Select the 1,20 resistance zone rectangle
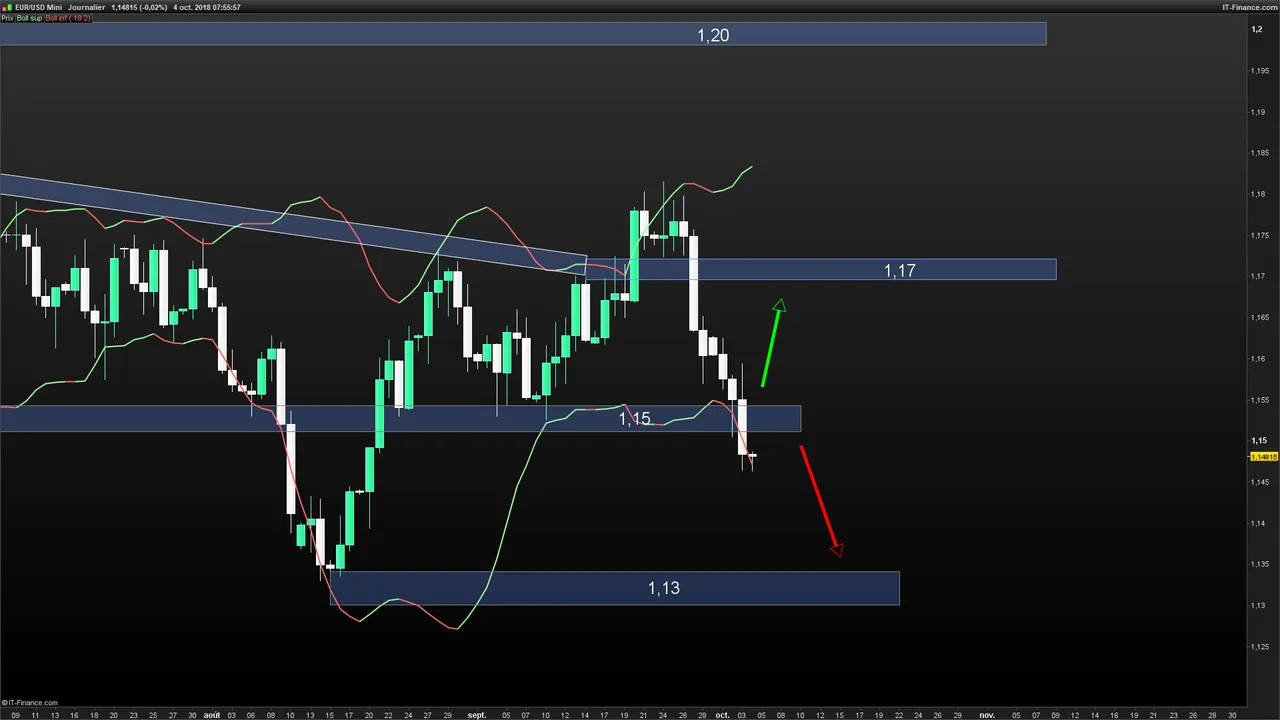This screenshot has height=720, width=1280. [523, 34]
